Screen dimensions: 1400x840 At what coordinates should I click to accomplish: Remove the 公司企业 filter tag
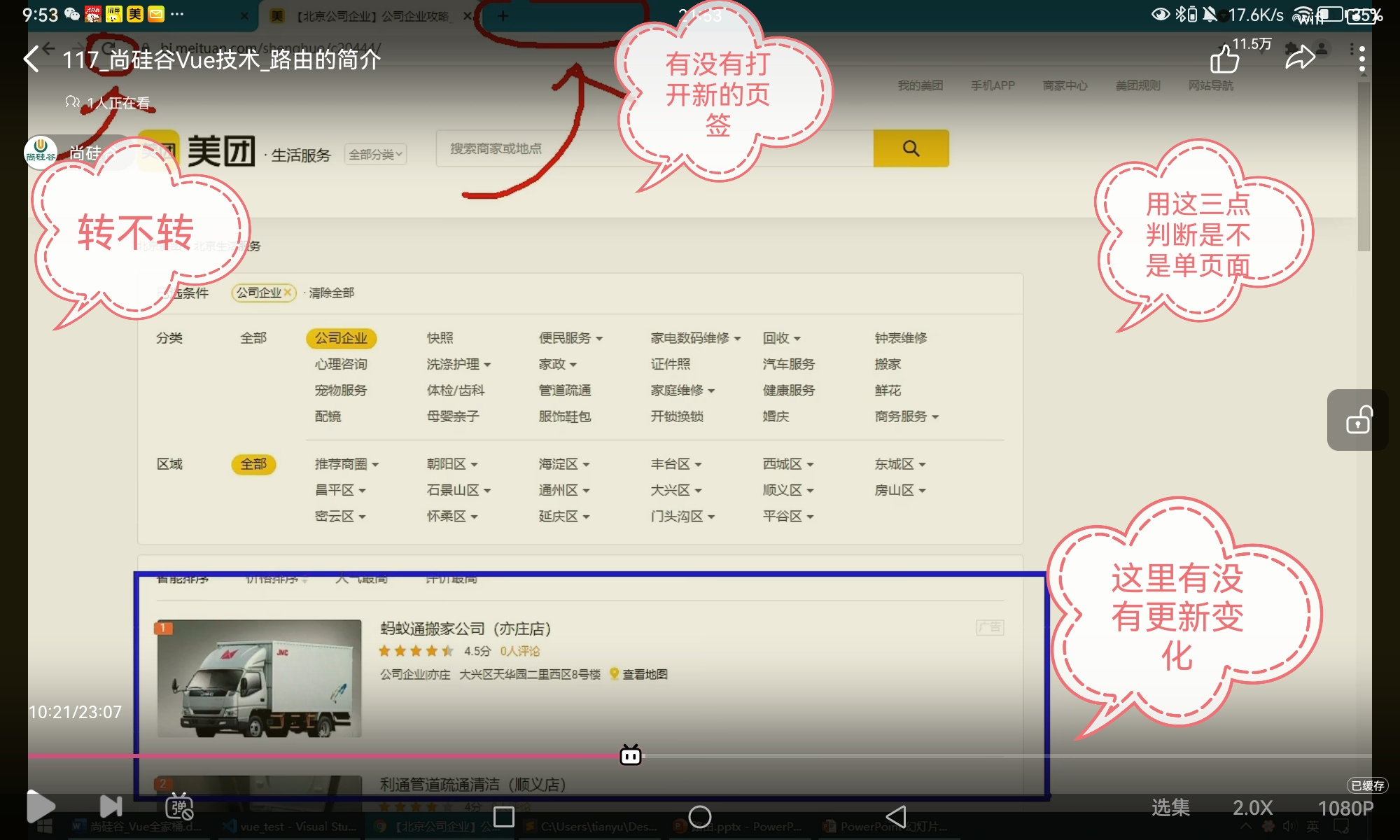point(287,293)
